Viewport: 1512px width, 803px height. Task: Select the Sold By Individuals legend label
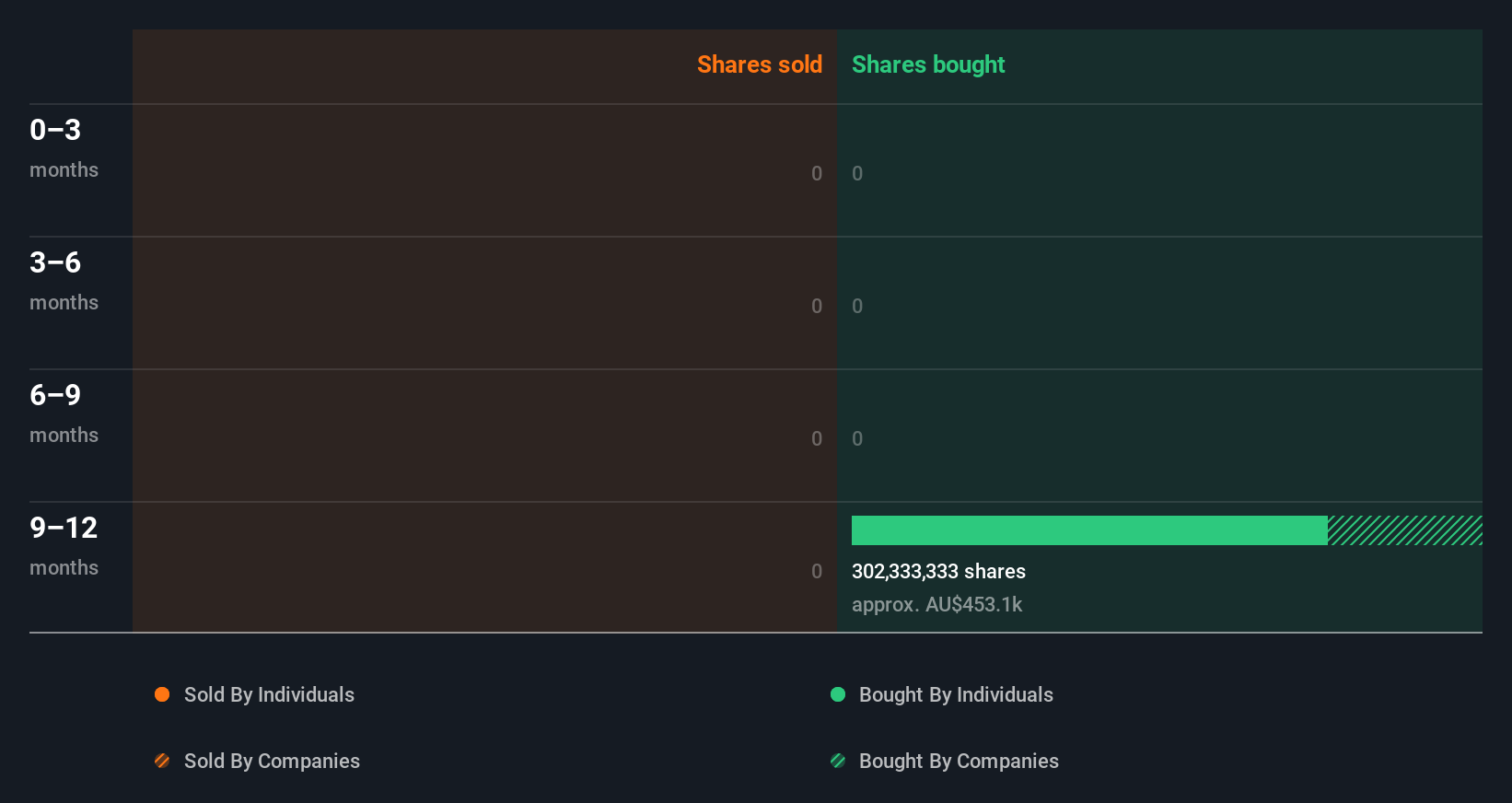coord(269,694)
